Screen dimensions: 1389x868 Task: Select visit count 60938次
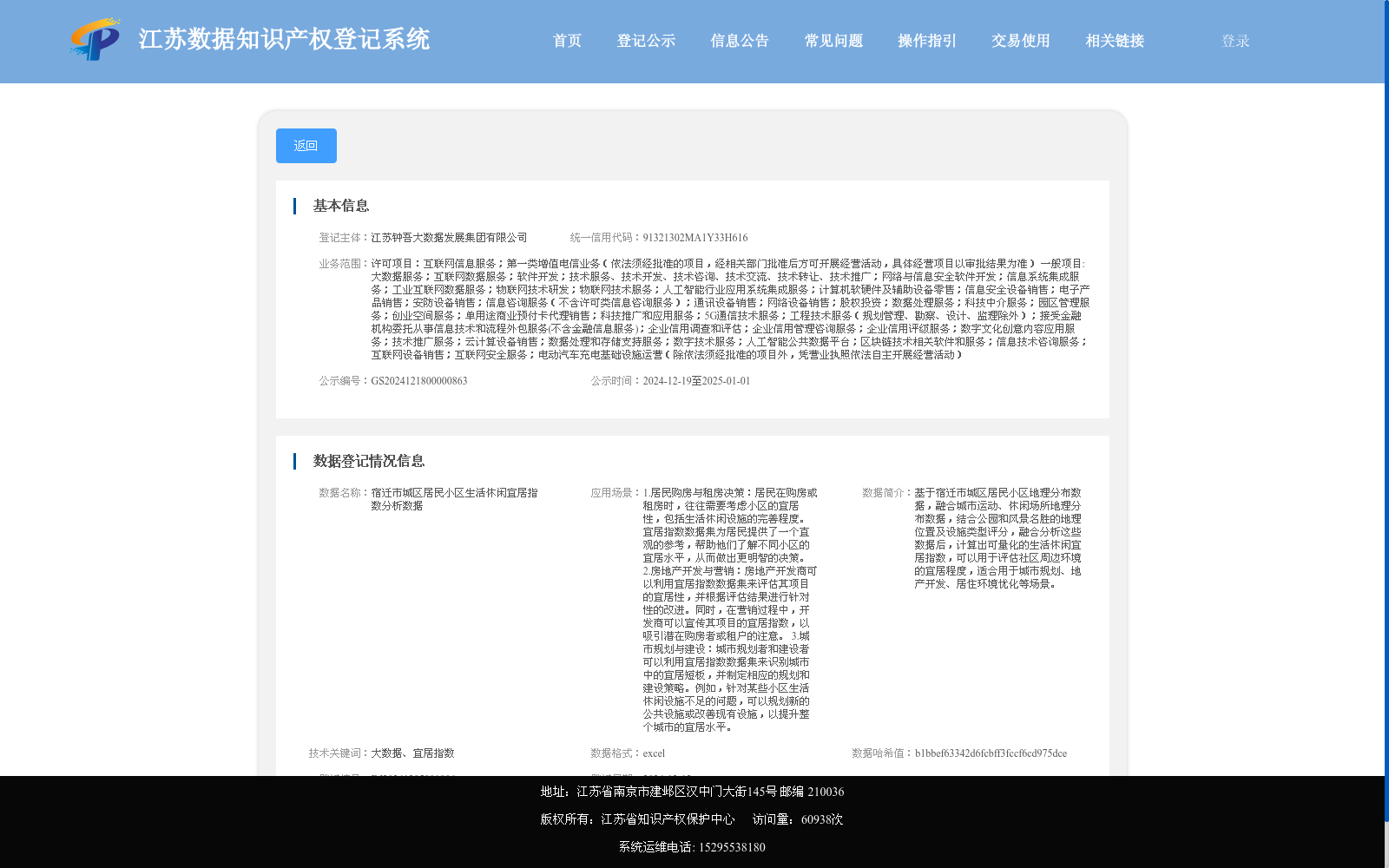click(x=822, y=819)
